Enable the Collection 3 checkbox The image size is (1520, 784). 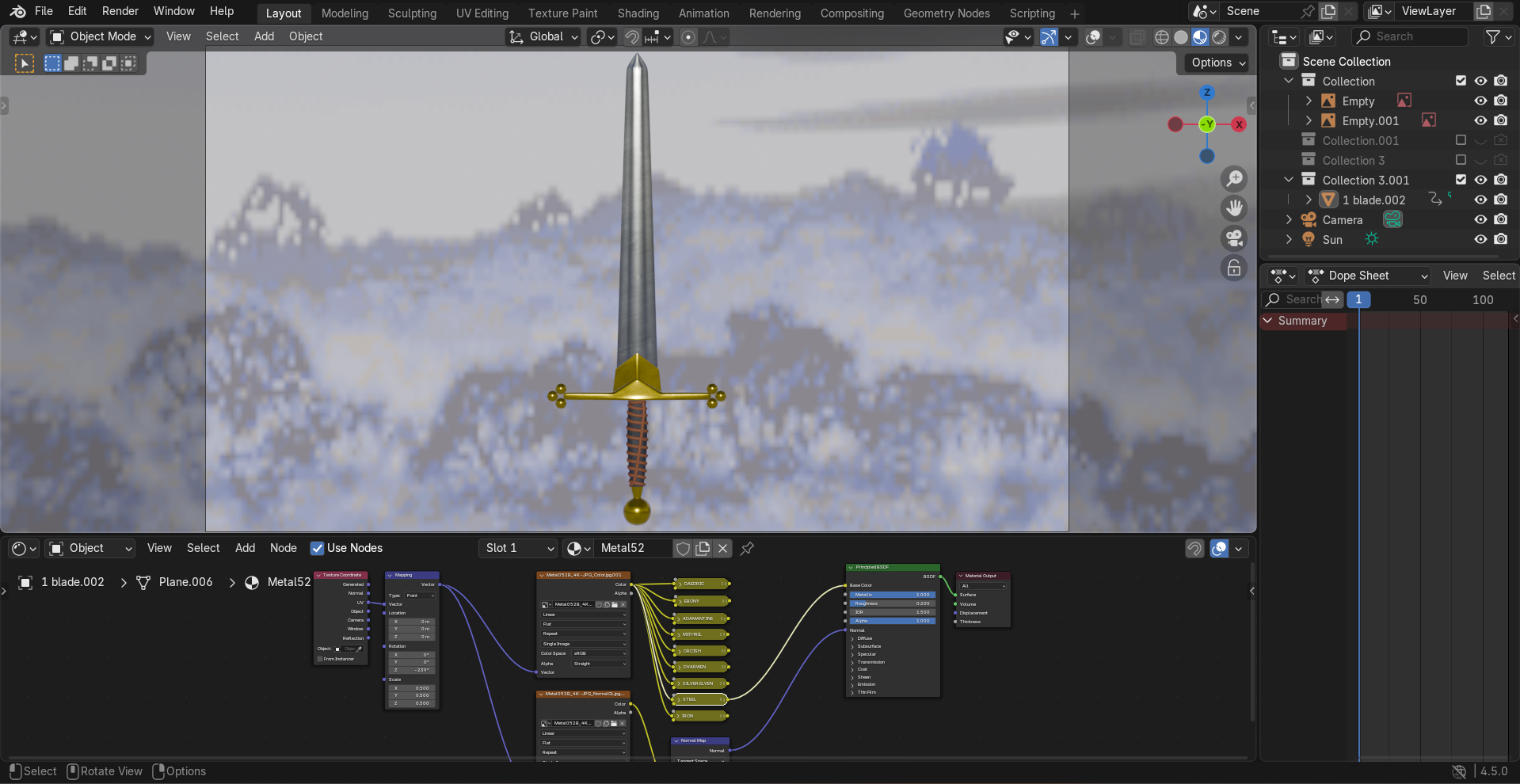pyautogui.click(x=1461, y=160)
